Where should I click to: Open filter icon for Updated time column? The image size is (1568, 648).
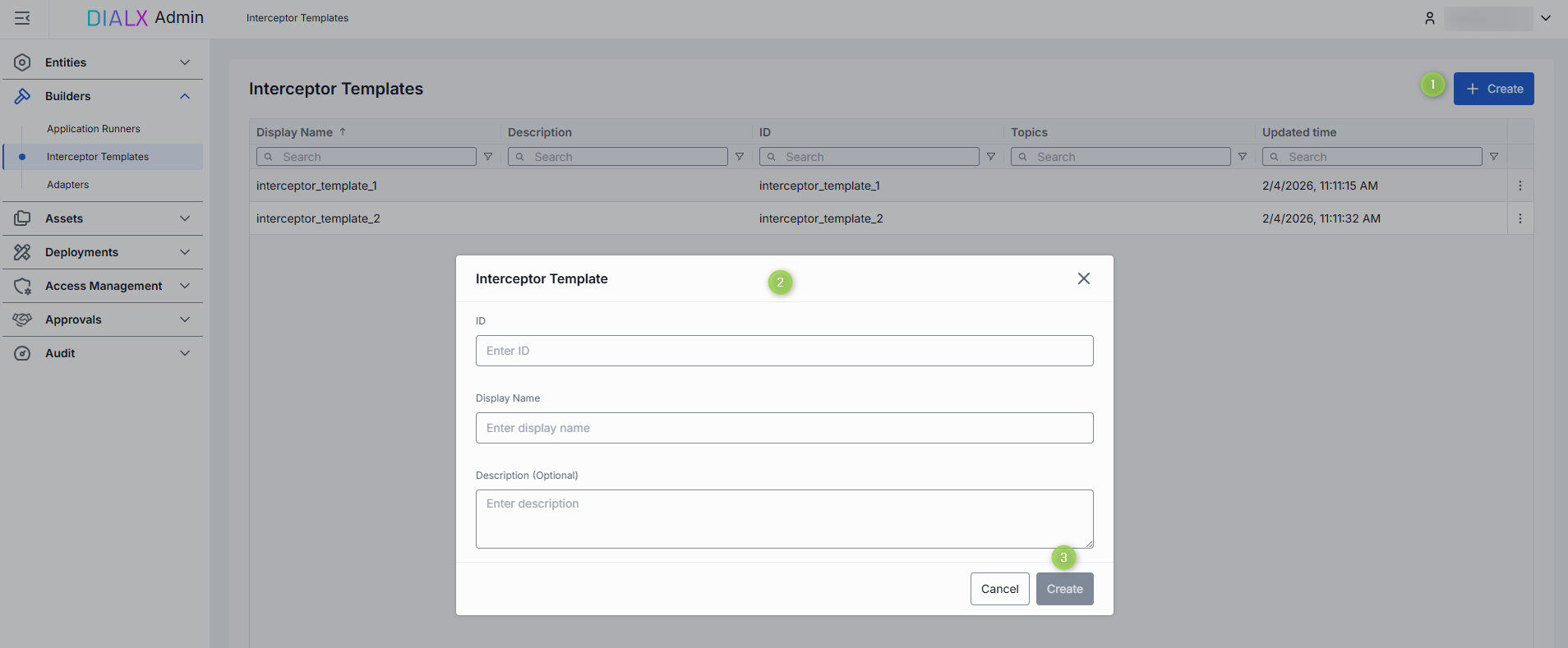[x=1494, y=157]
